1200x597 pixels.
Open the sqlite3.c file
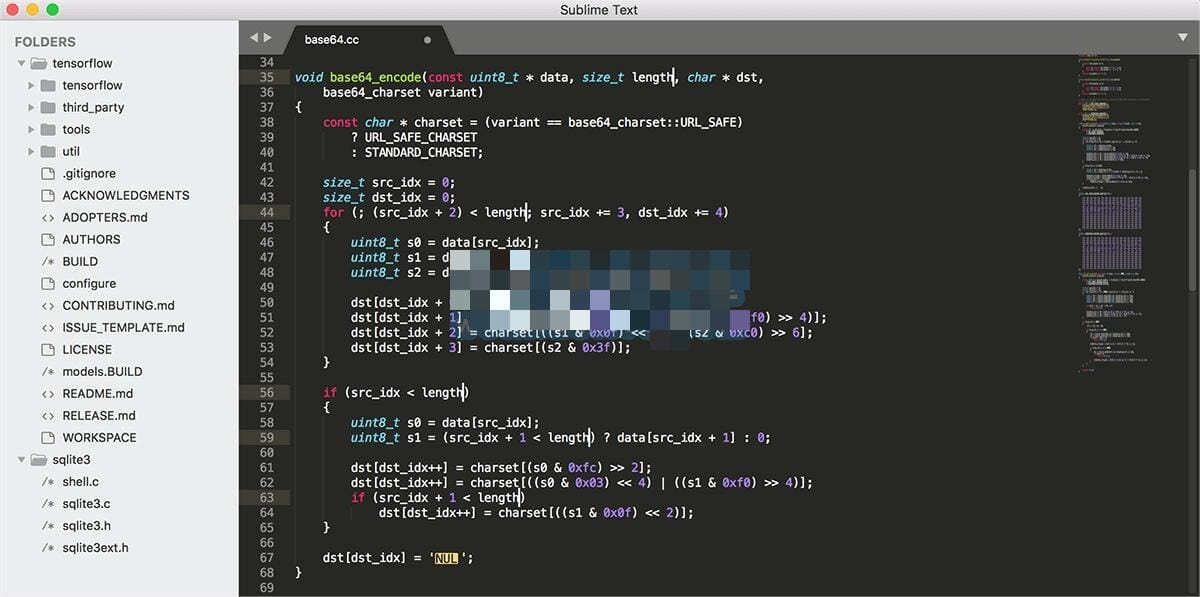click(x=86, y=503)
